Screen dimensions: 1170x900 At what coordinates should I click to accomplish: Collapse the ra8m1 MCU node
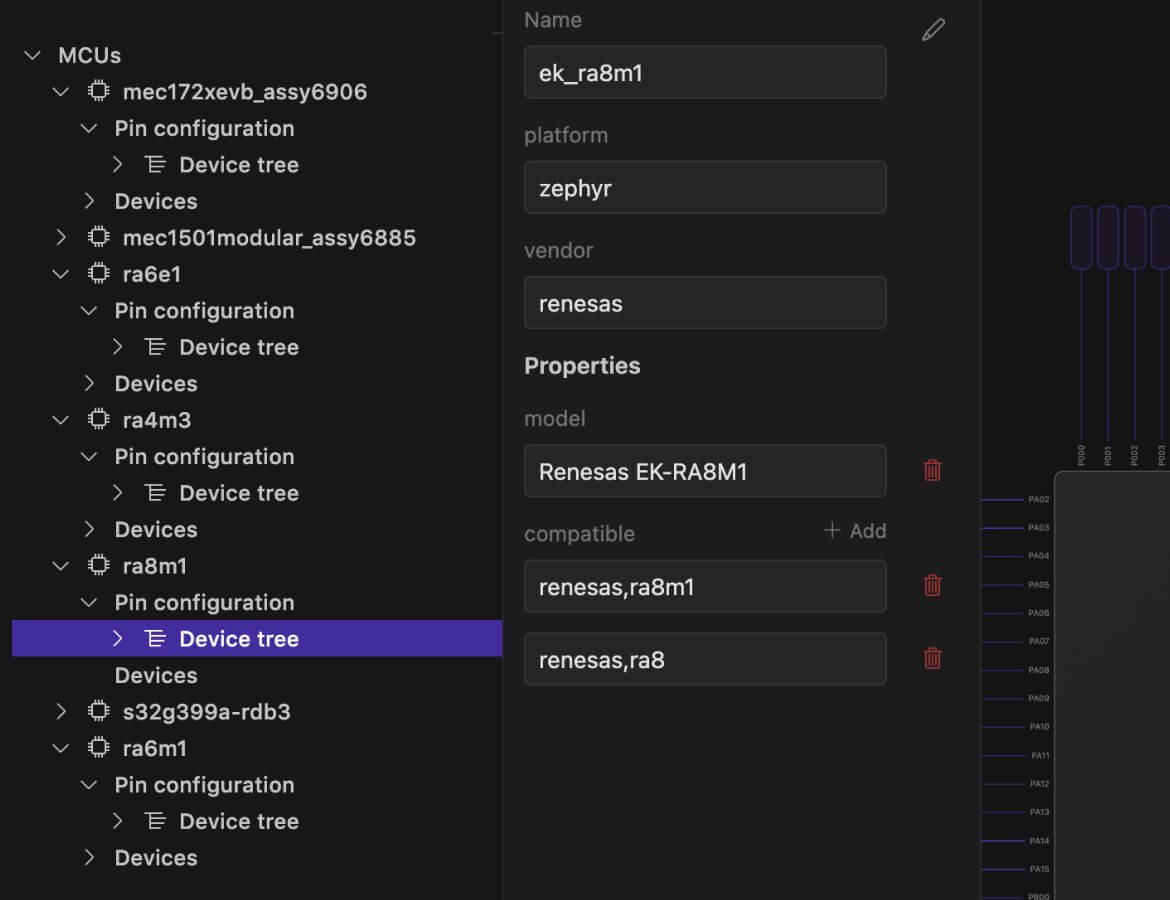[61, 566]
